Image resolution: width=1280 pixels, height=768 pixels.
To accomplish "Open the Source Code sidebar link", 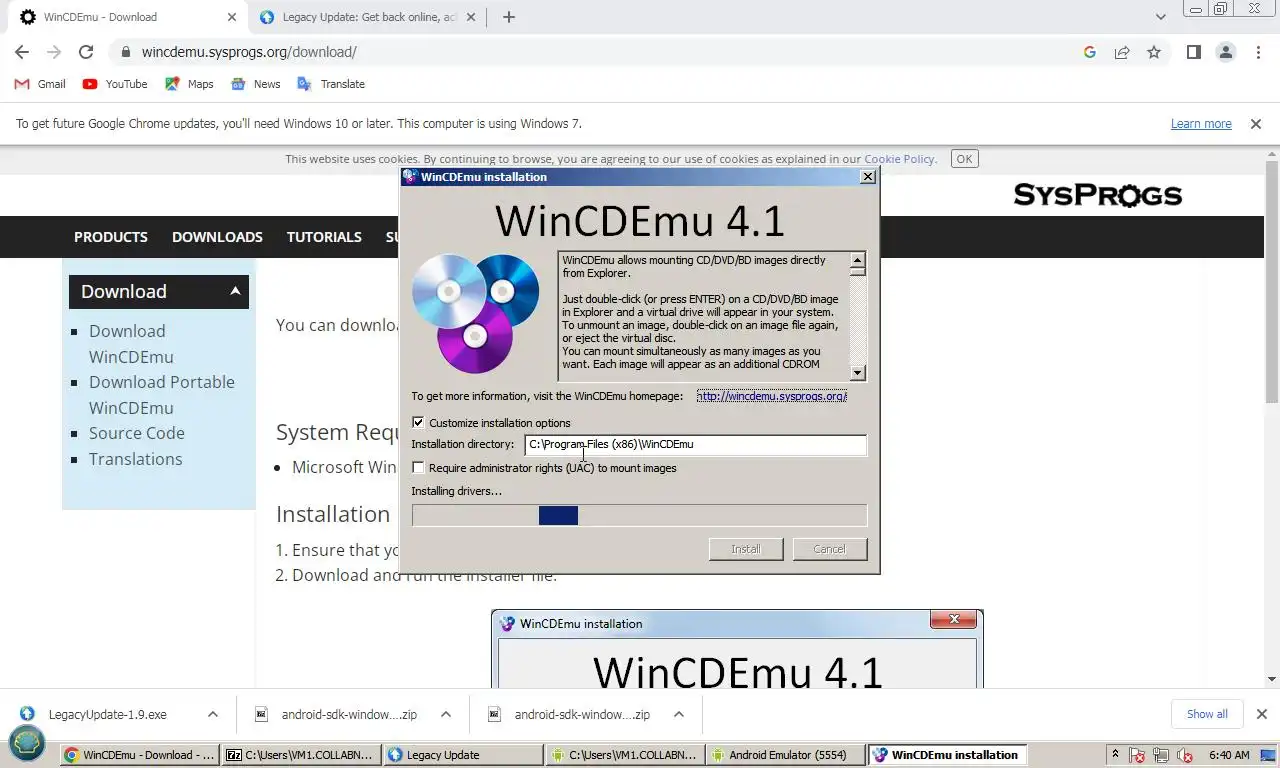I will coord(137,433).
